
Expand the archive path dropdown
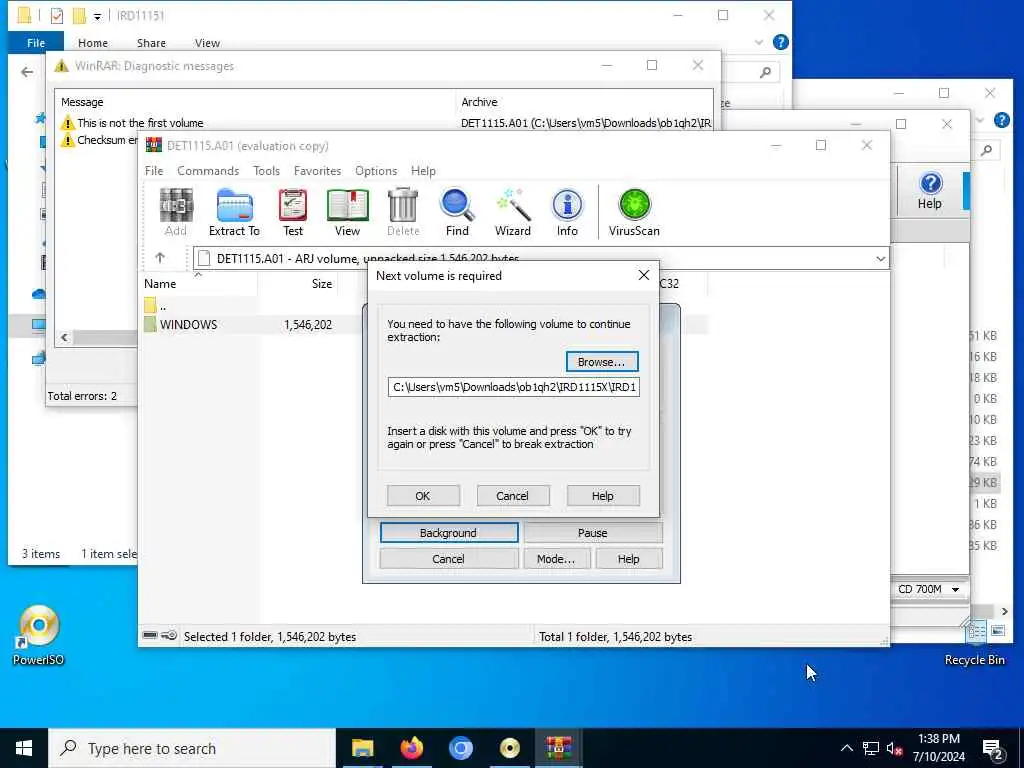[880, 259]
